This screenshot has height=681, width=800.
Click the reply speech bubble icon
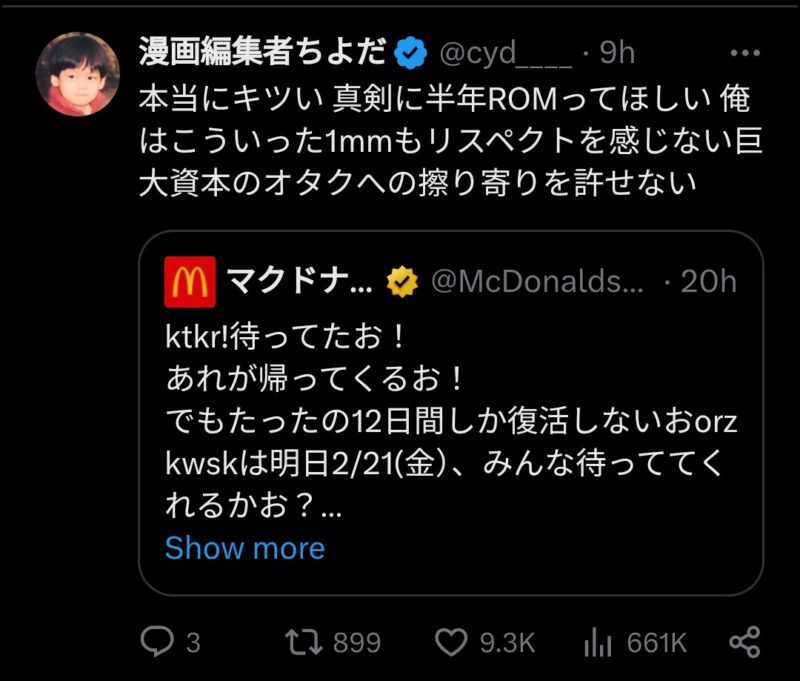[x=156, y=642]
